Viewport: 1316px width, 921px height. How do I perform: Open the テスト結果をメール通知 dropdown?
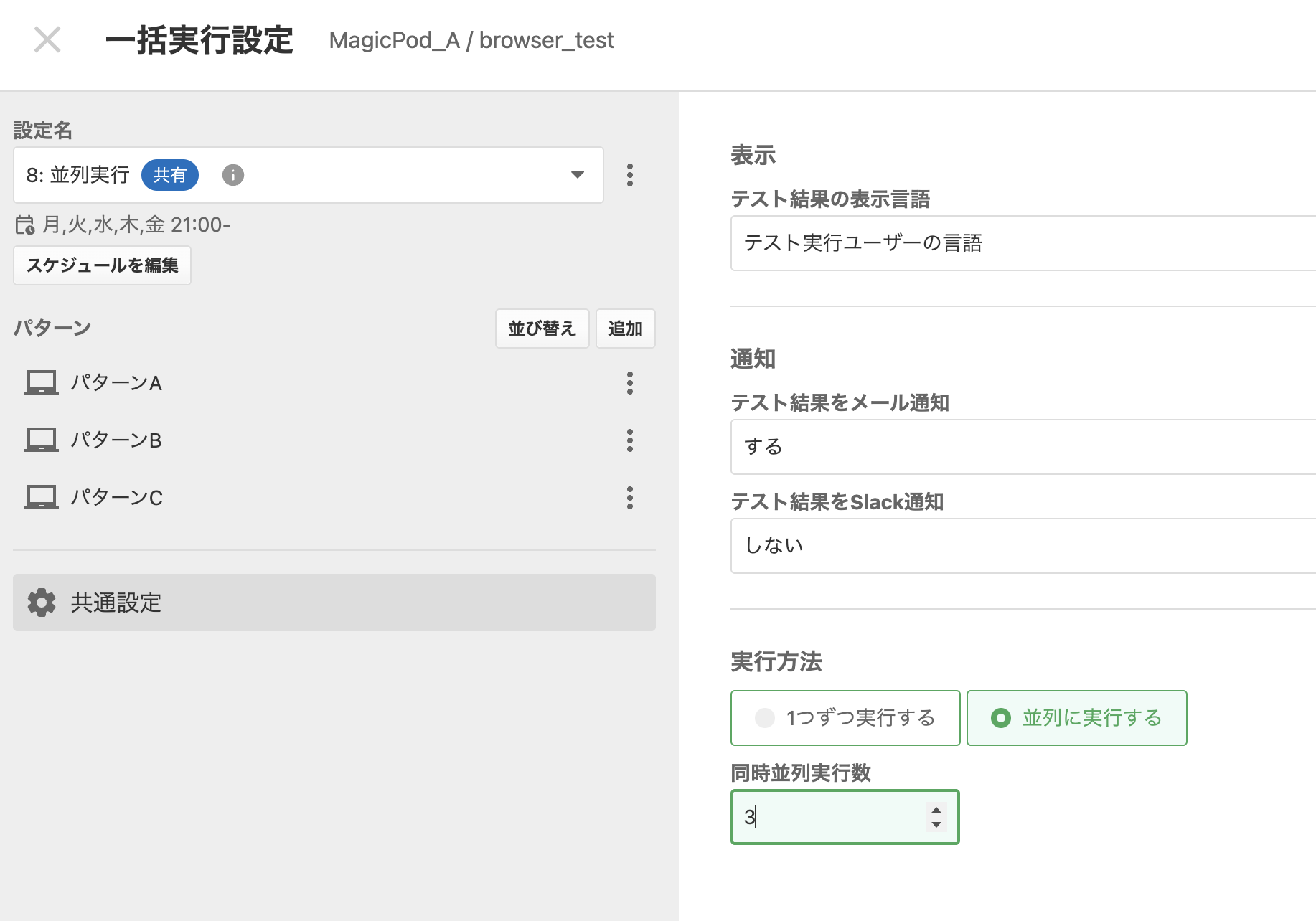point(1023,447)
